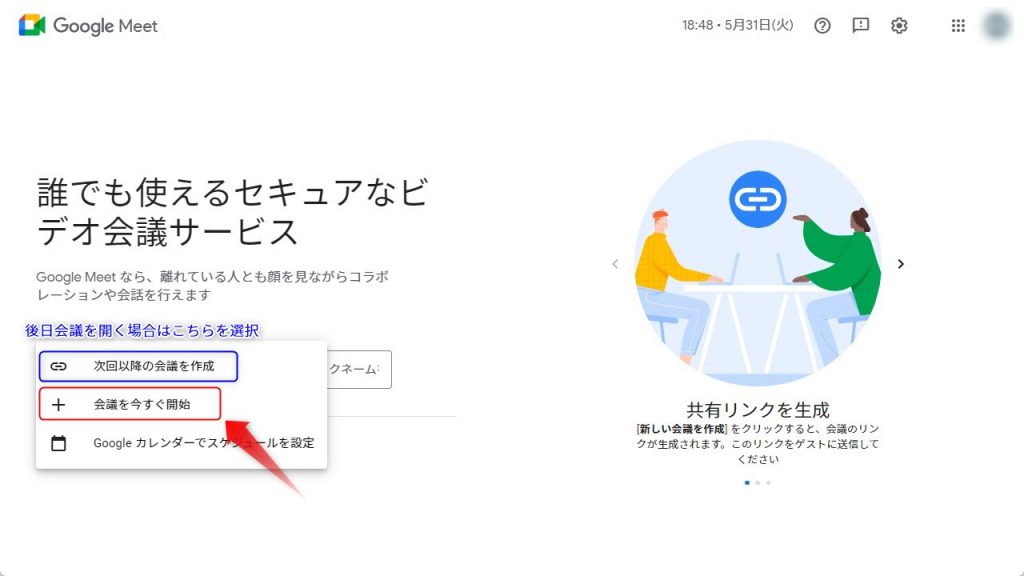Open the account profile avatar
1024x576 pixels.
[997, 25]
